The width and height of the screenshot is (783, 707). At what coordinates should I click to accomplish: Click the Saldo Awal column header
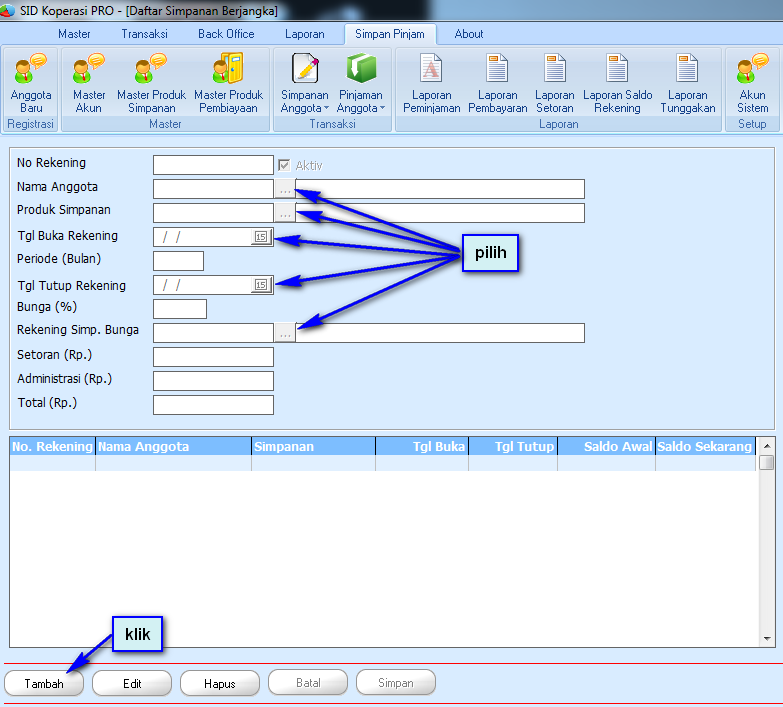click(x=606, y=446)
